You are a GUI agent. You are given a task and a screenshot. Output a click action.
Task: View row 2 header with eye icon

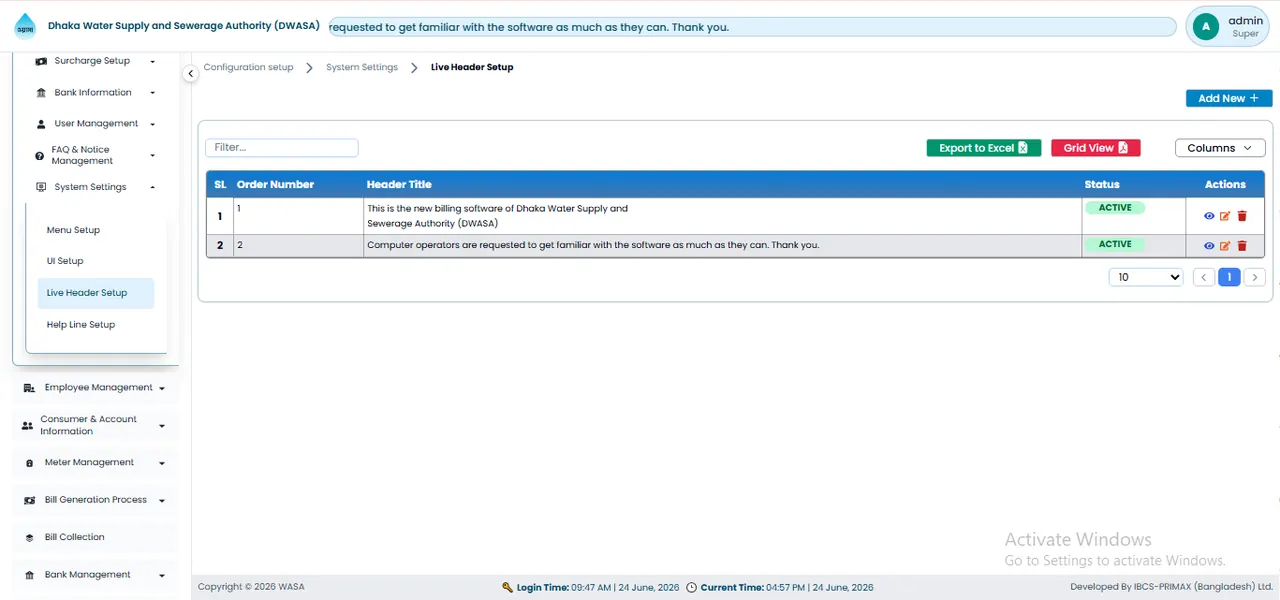click(x=1209, y=246)
